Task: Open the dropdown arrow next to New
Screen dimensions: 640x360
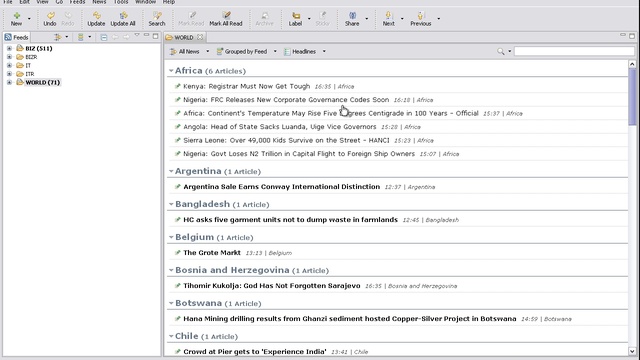Action: click(29, 19)
